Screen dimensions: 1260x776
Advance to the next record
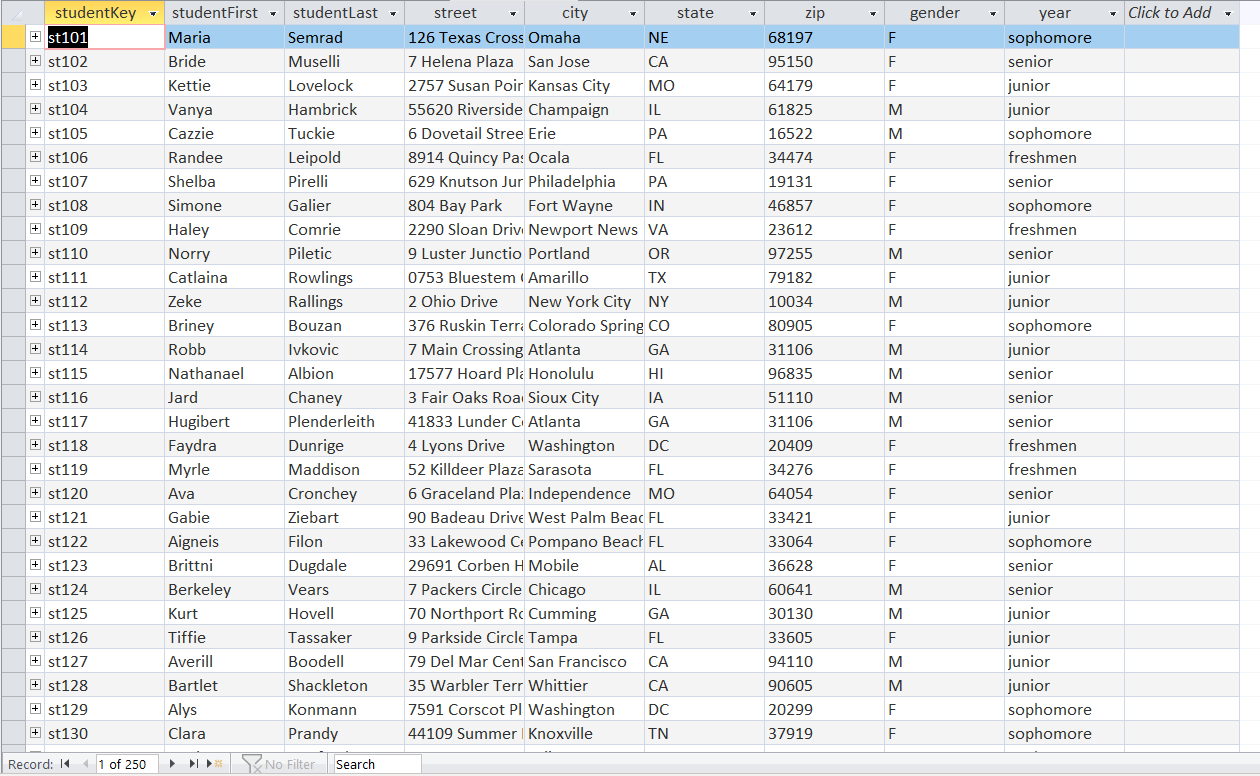[172, 763]
